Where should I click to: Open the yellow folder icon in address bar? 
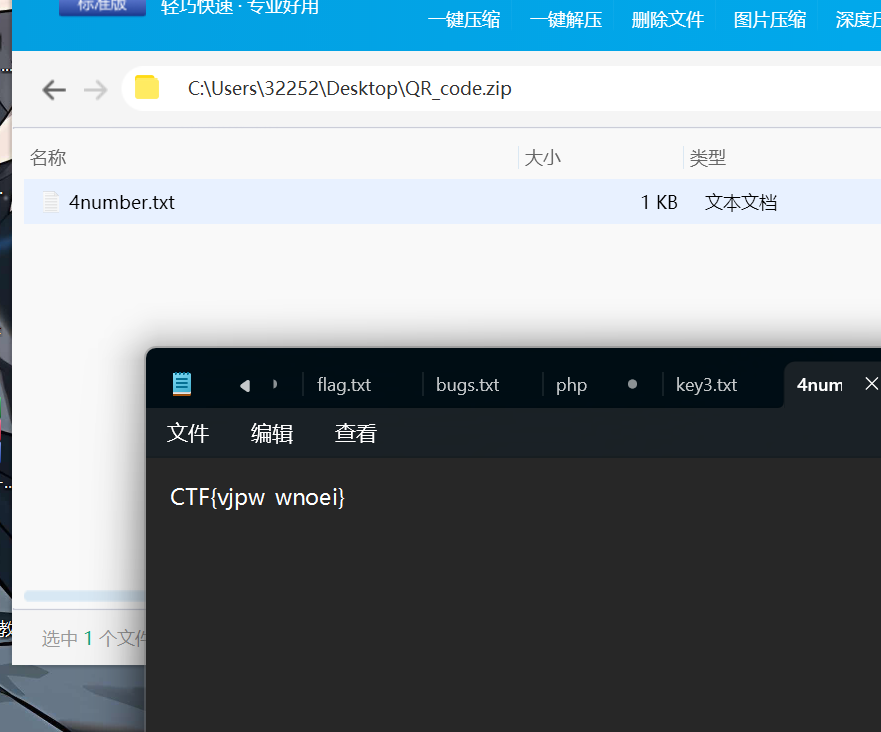[x=146, y=88]
